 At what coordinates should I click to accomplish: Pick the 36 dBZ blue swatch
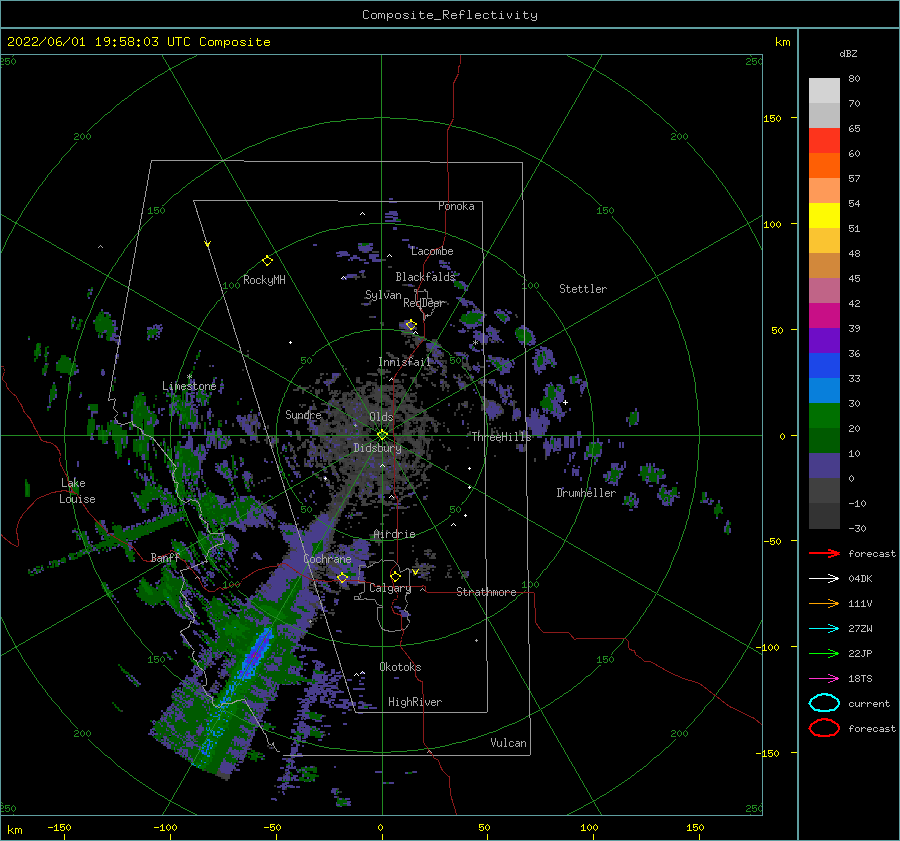click(x=824, y=366)
